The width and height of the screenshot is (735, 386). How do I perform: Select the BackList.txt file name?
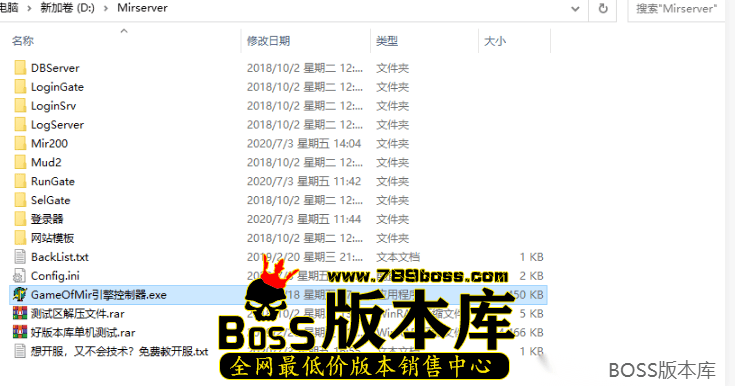pyautogui.click(x=60, y=257)
